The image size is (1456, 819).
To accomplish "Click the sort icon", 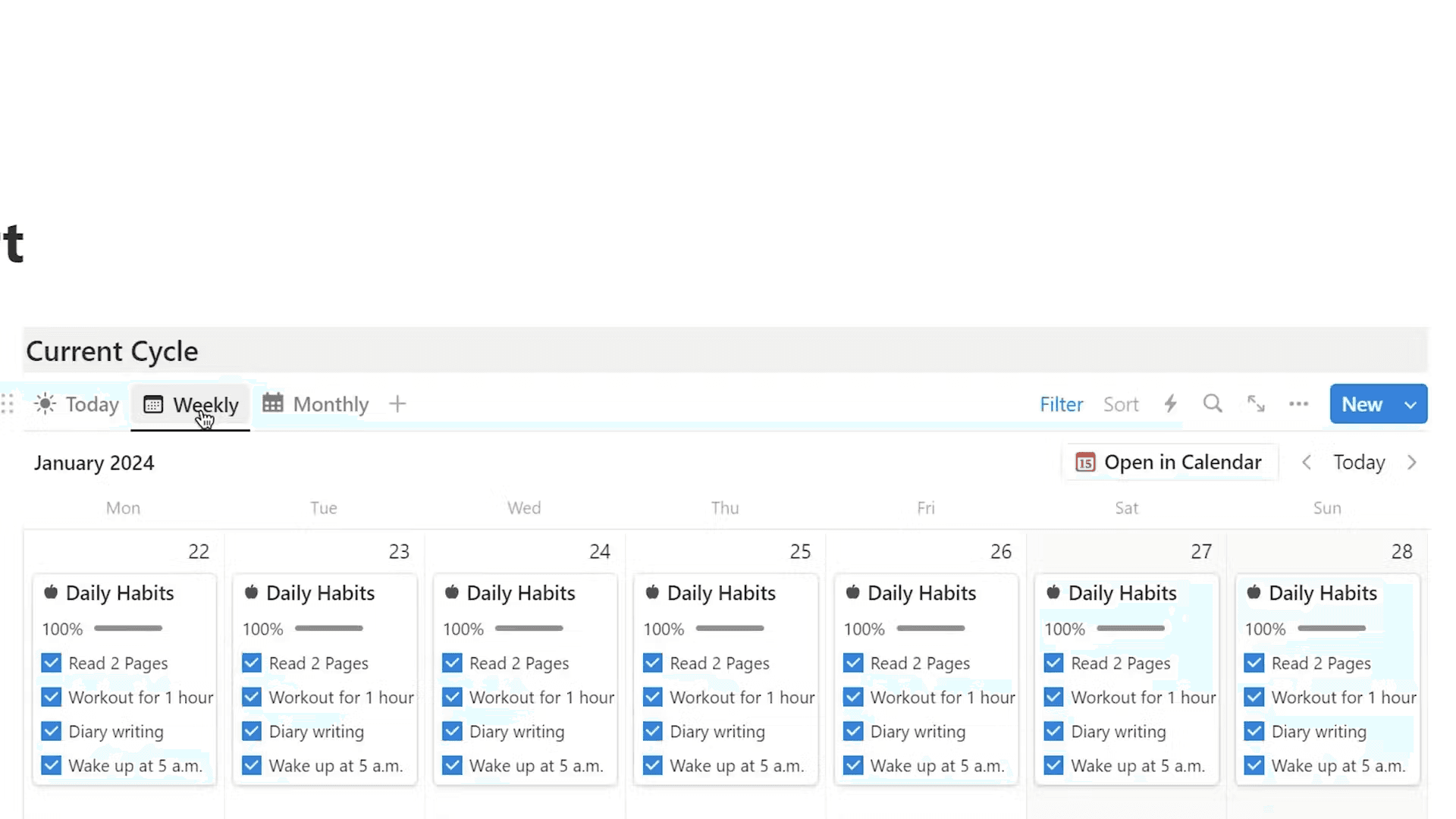I will (x=1121, y=404).
